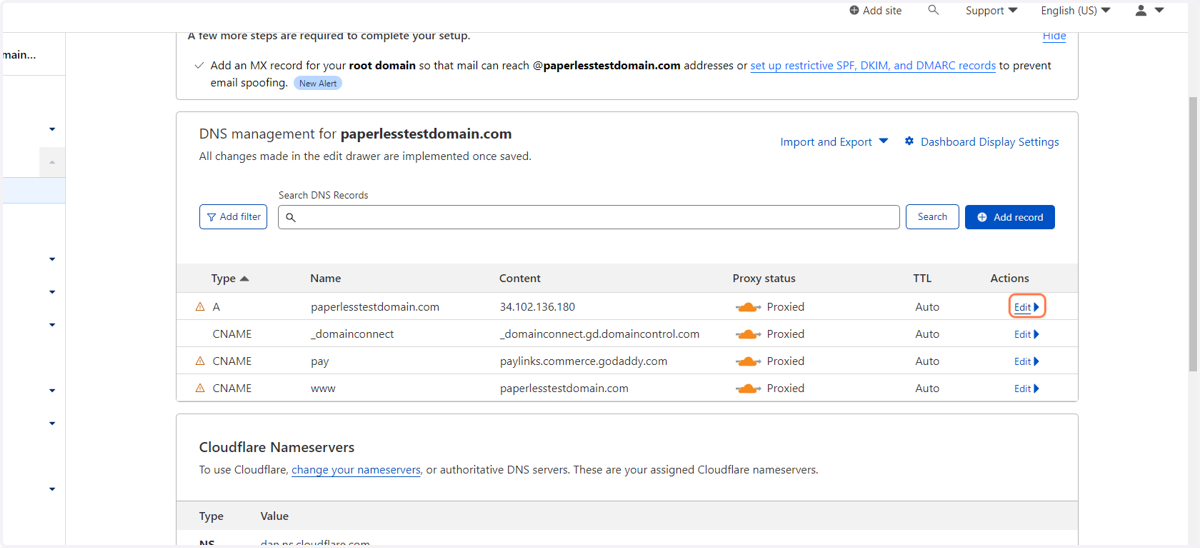Click the Add record button
Screen dimensions: 1200x548
click(x=1009, y=217)
